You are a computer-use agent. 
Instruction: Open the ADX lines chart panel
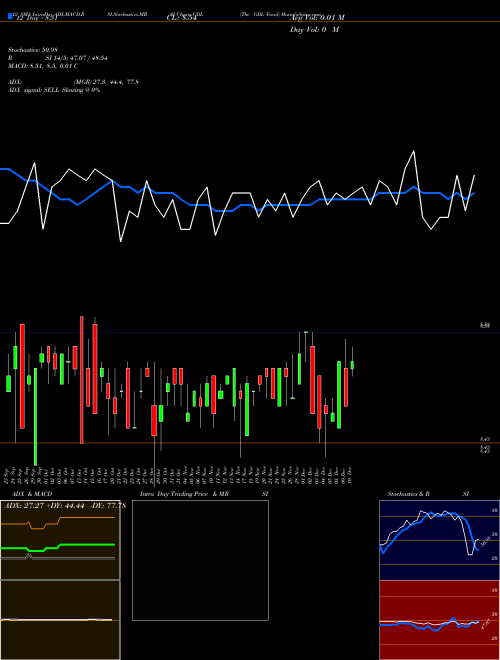(60, 540)
